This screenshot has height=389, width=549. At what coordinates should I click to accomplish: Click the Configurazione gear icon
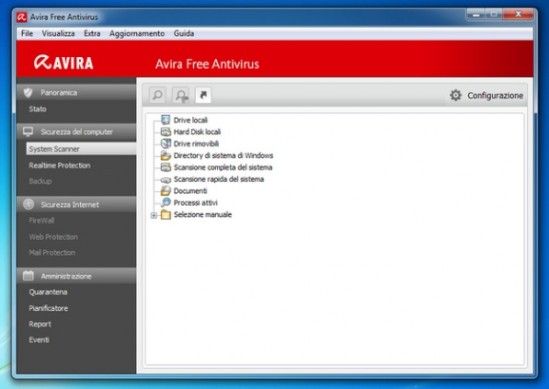tap(456, 95)
